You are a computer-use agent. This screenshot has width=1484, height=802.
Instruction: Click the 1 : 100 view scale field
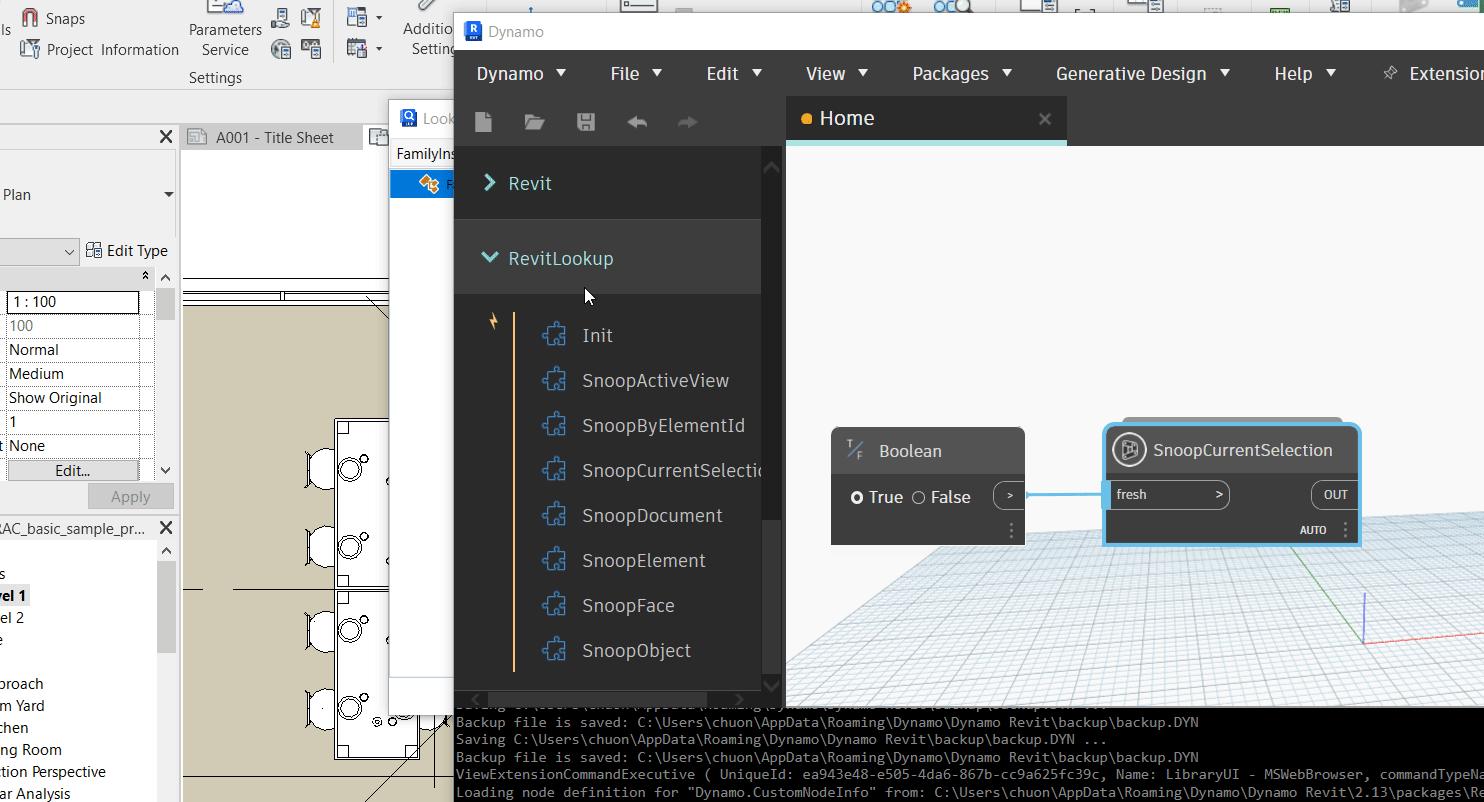coord(73,302)
